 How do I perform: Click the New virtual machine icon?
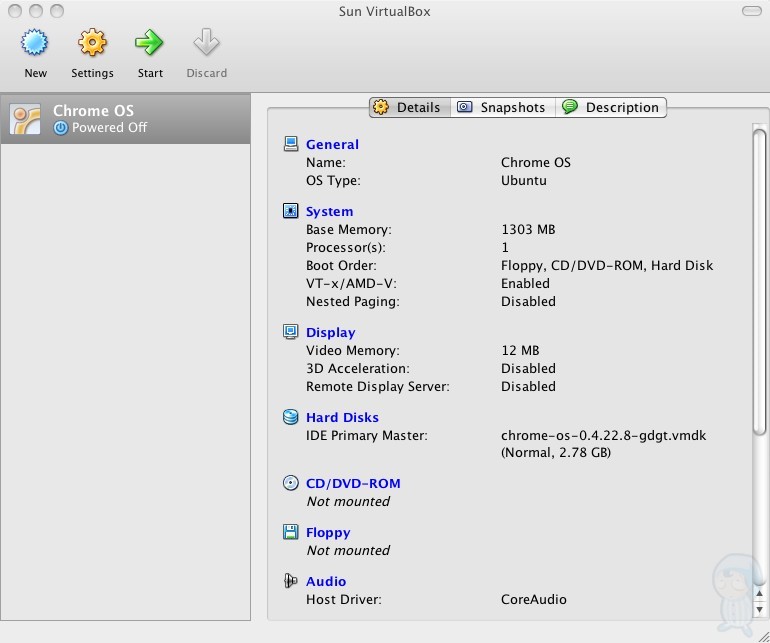35,43
